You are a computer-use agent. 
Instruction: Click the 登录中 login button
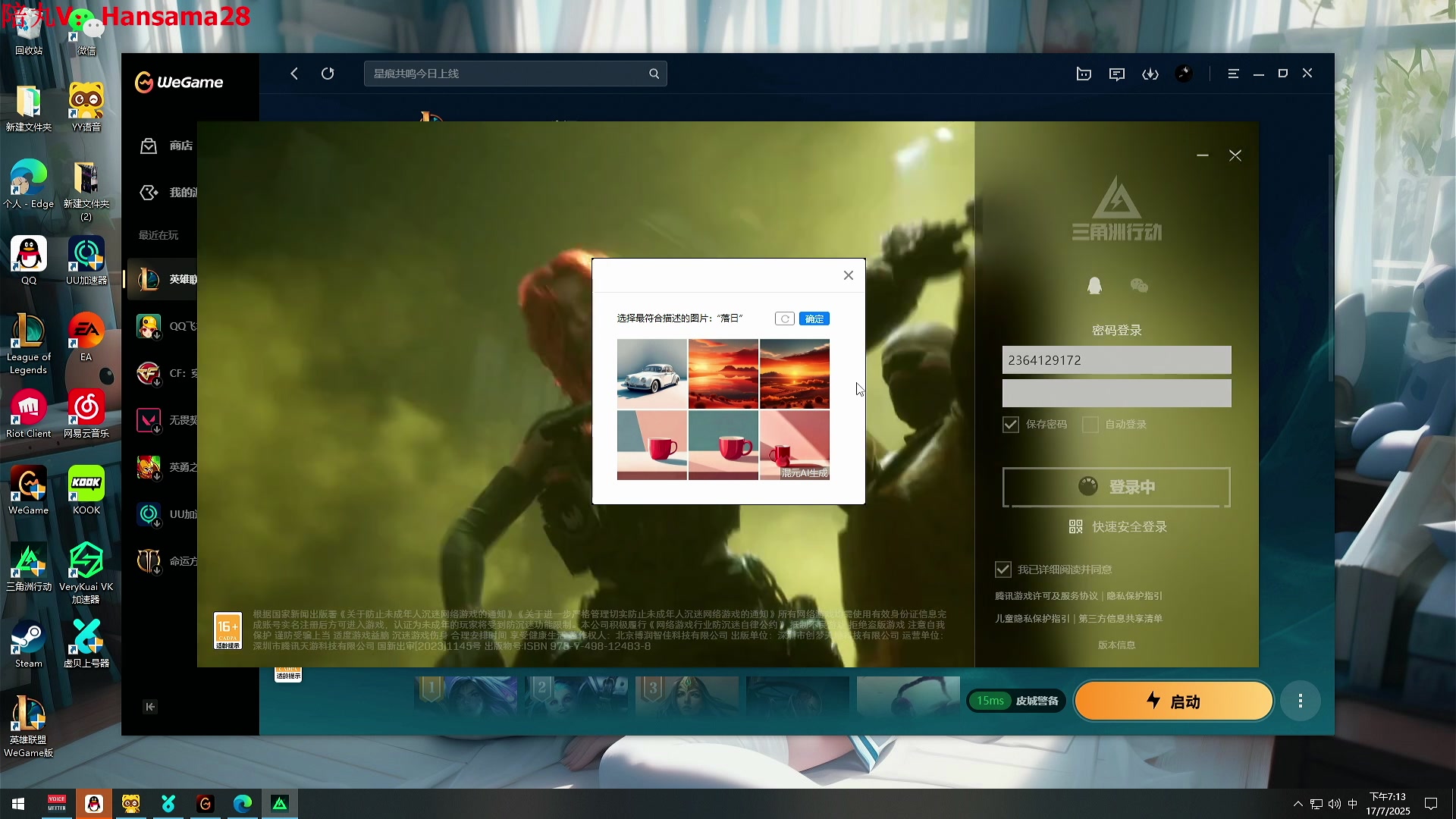pyautogui.click(x=1116, y=487)
